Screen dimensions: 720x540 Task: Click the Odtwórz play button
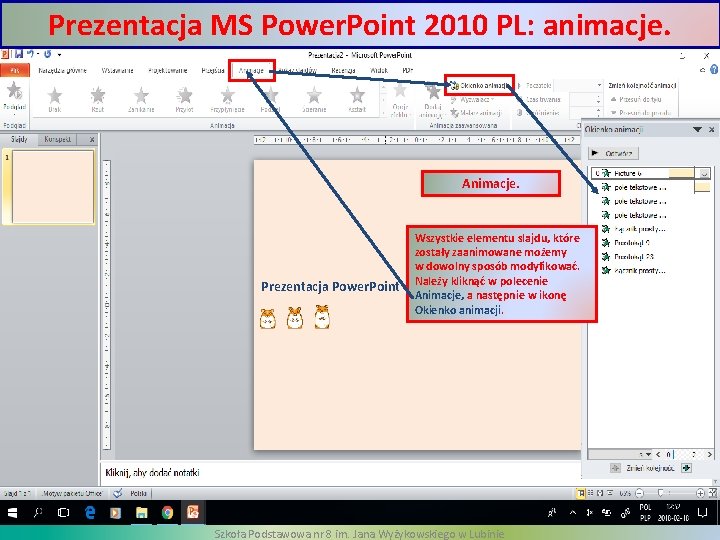(x=613, y=153)
